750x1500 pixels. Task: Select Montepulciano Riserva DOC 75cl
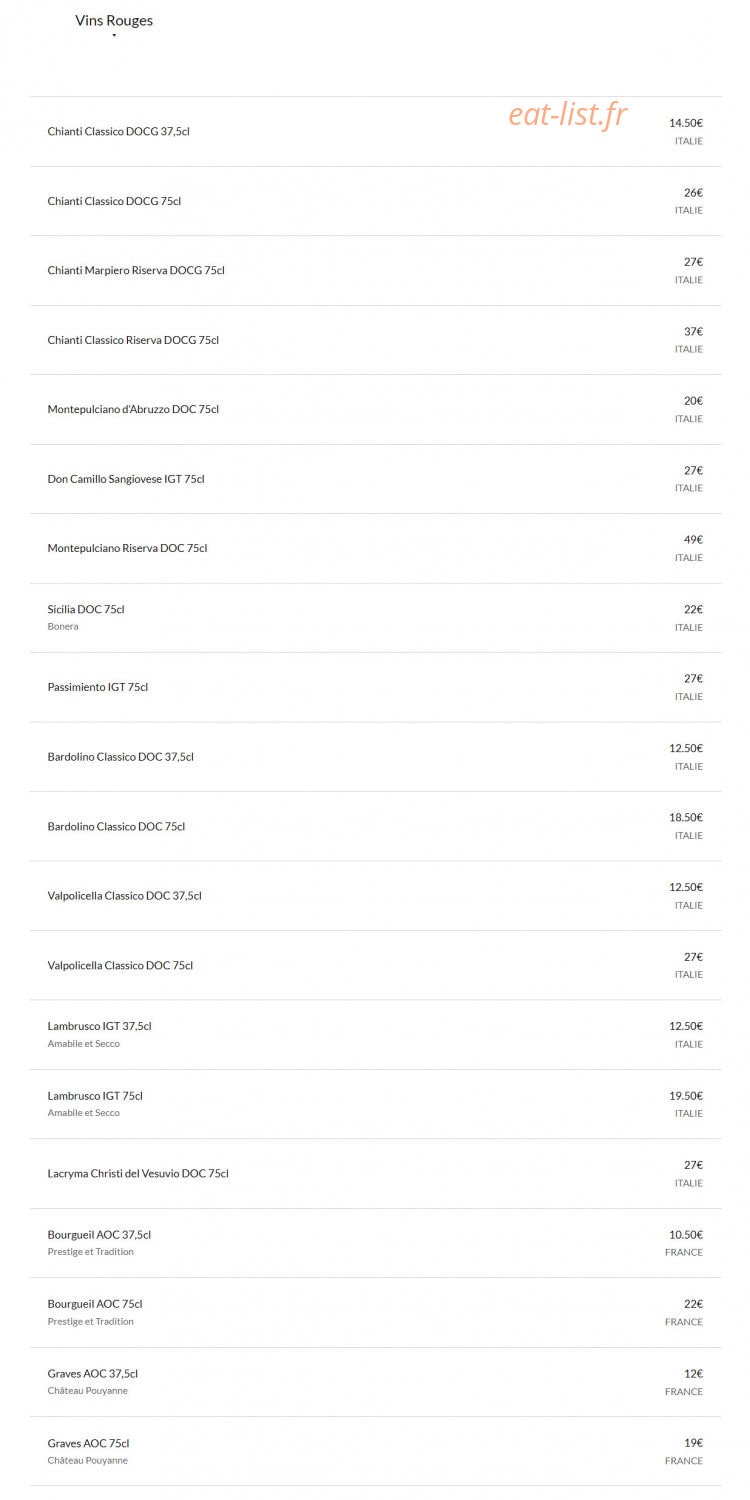pyautogui.click(x=375, y=549)
